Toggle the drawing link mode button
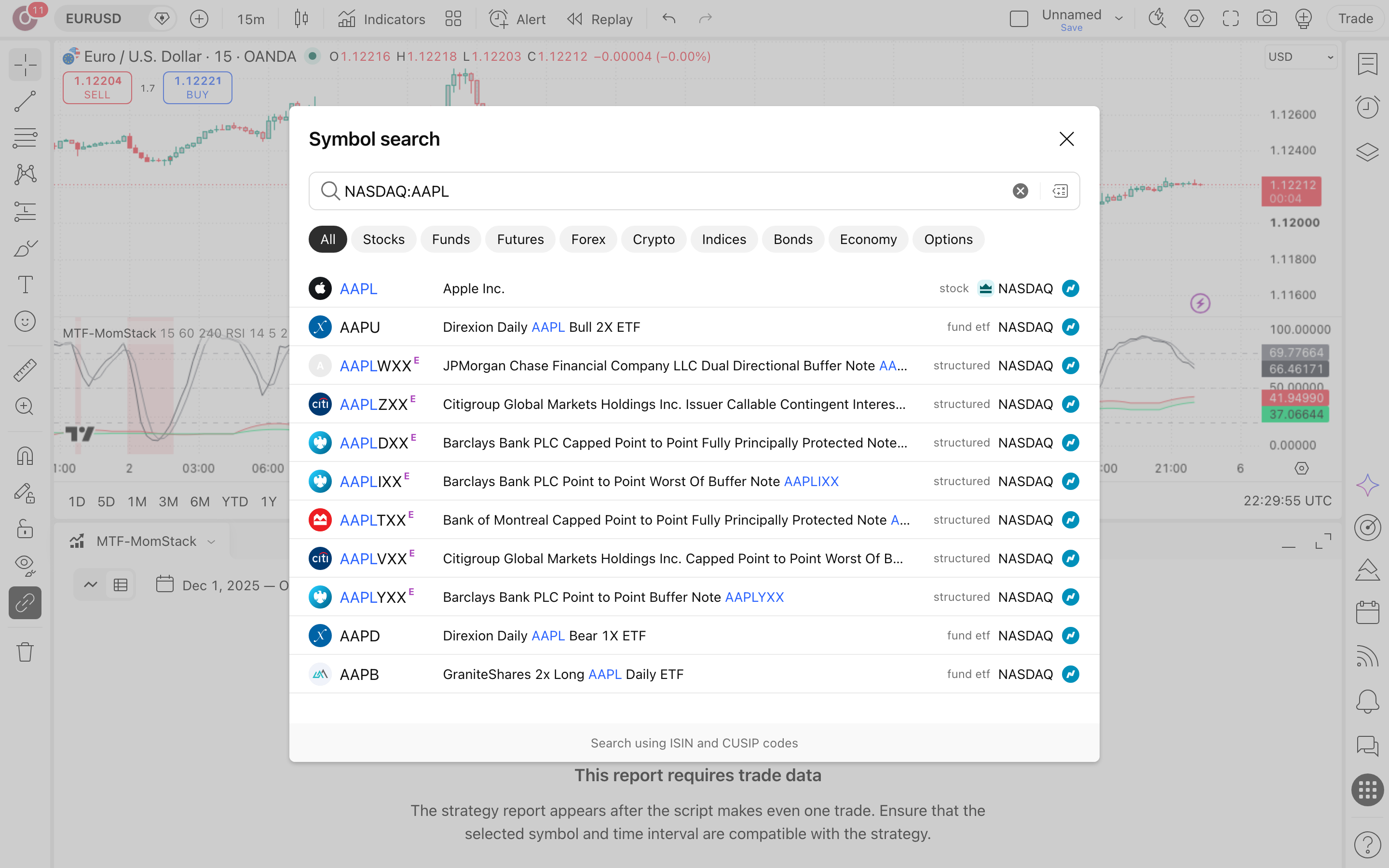The image size is (1389, 868). click(x=25, y=603)
